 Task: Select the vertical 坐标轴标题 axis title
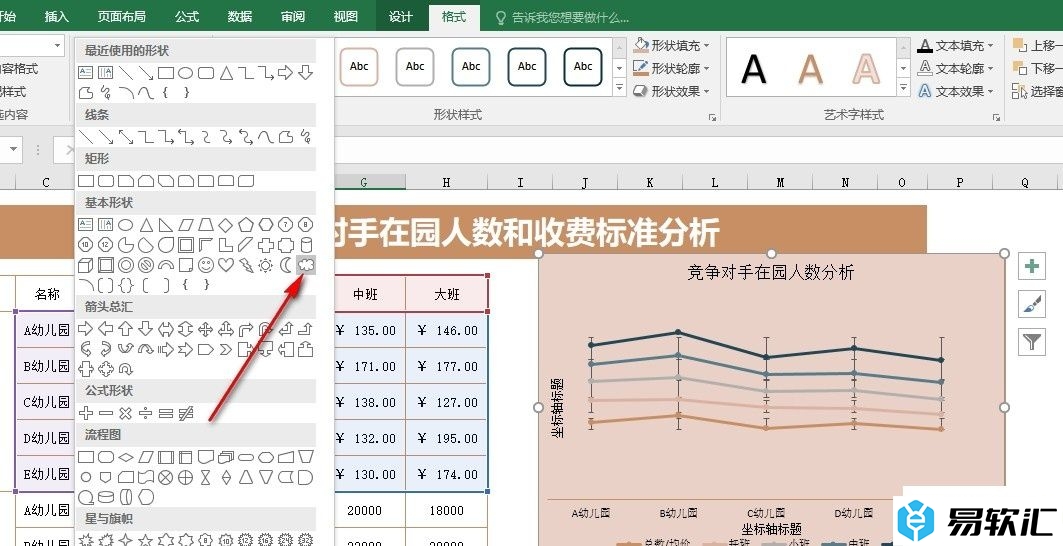click(557, 408)
